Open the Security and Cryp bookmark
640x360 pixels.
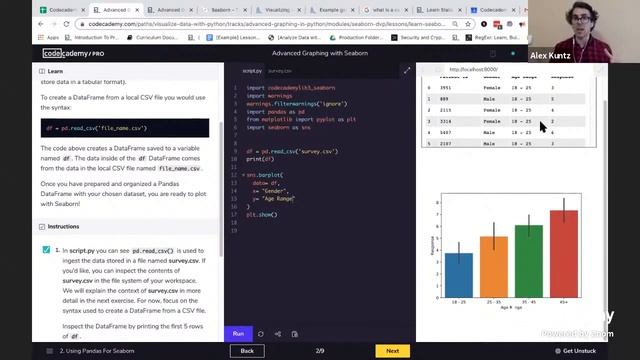click(419, 38)
